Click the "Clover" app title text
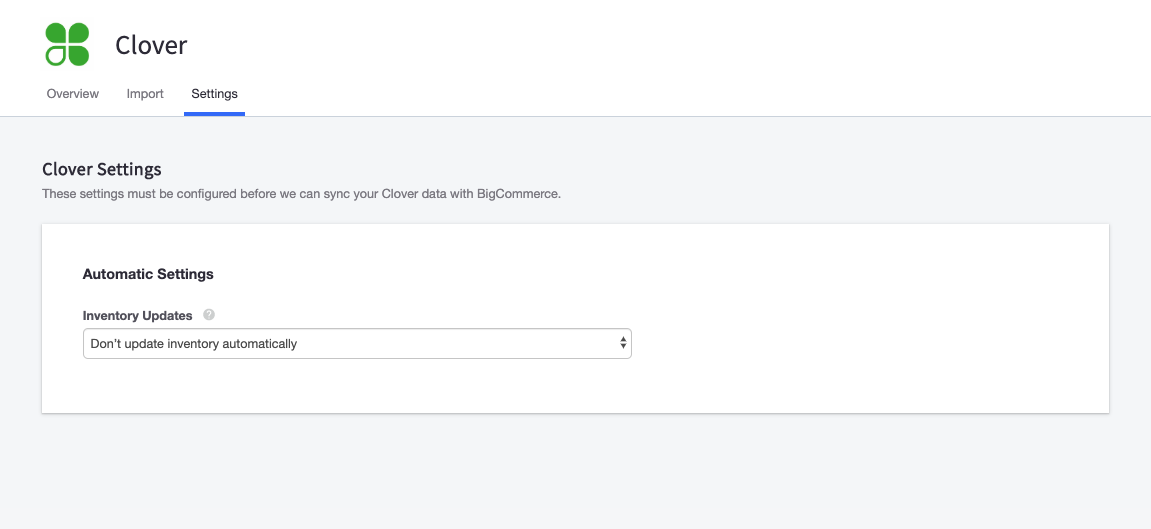The width and height of the screenshot is (1151, 529). tap(151, 45)
